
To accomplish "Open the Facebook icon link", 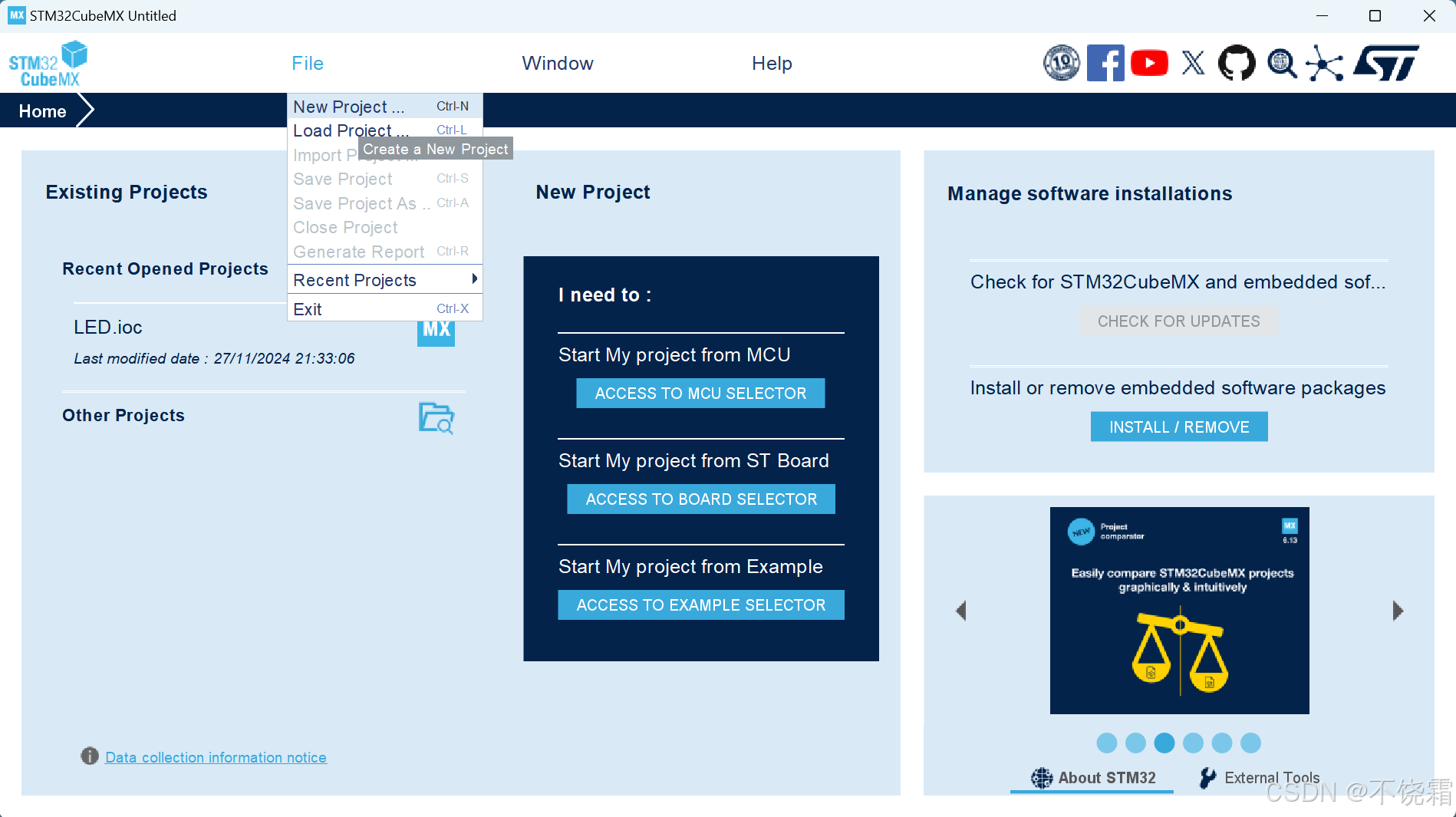I will (x=1105, y=63).
